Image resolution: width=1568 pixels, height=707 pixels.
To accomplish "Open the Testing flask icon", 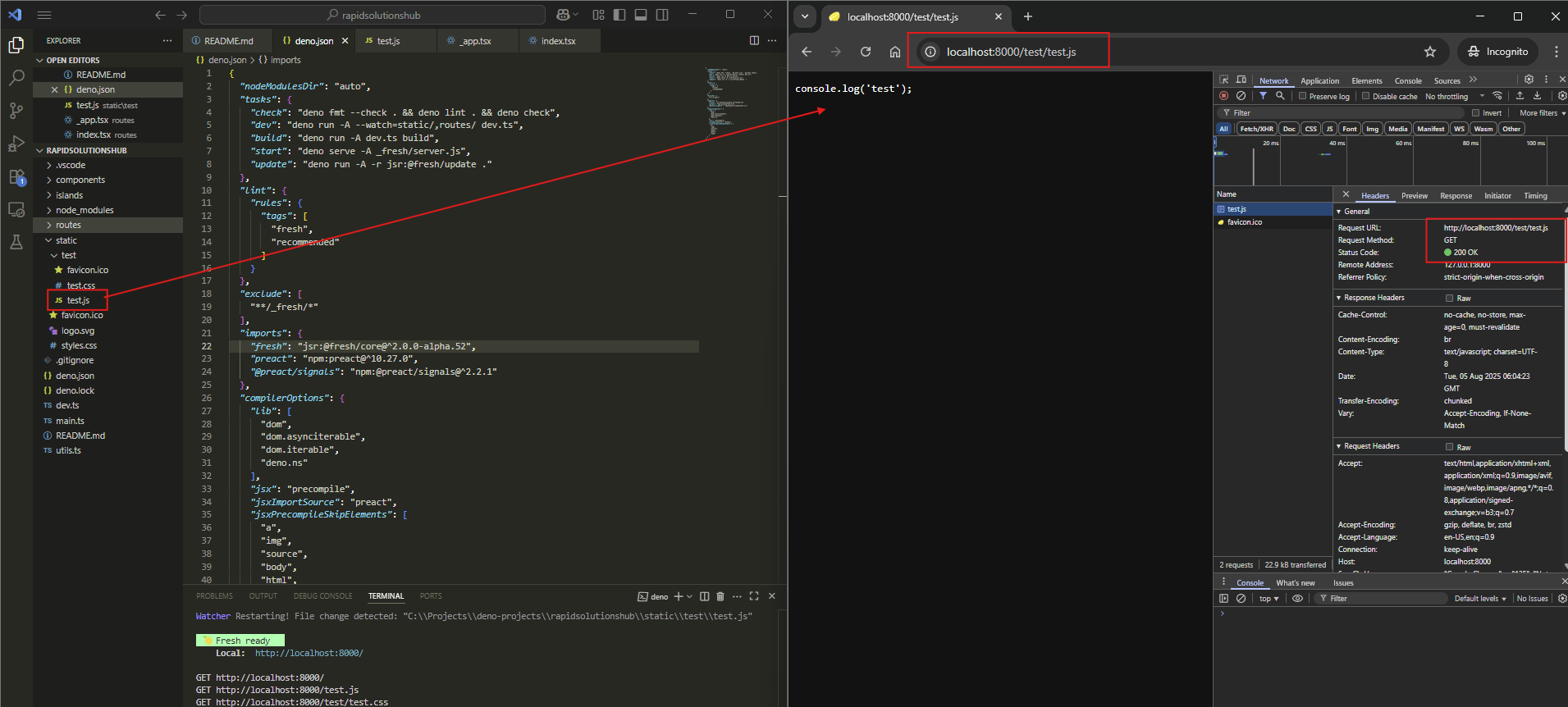I will (x=16, y=243).
